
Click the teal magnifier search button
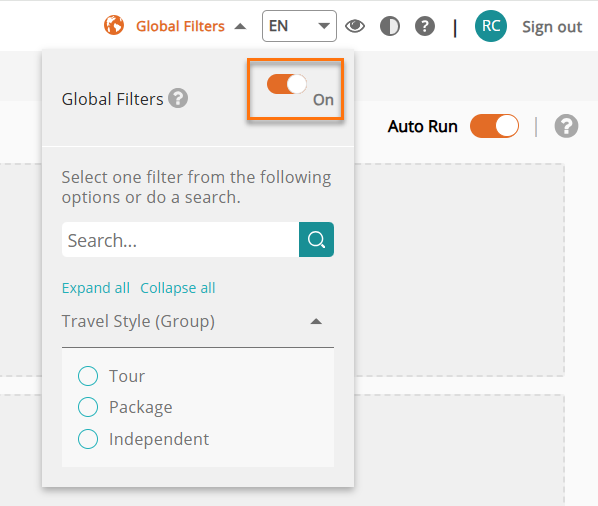click(x=317, y=239)
